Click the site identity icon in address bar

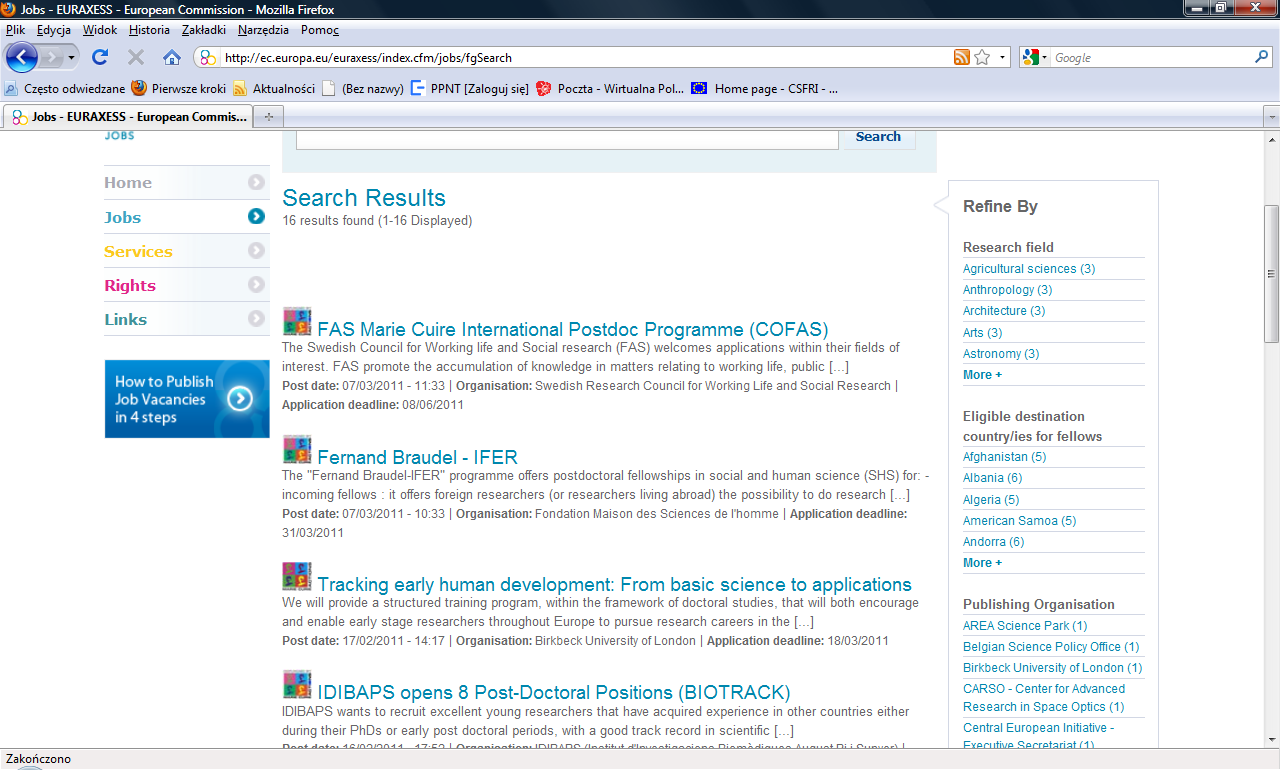(207, 57)
